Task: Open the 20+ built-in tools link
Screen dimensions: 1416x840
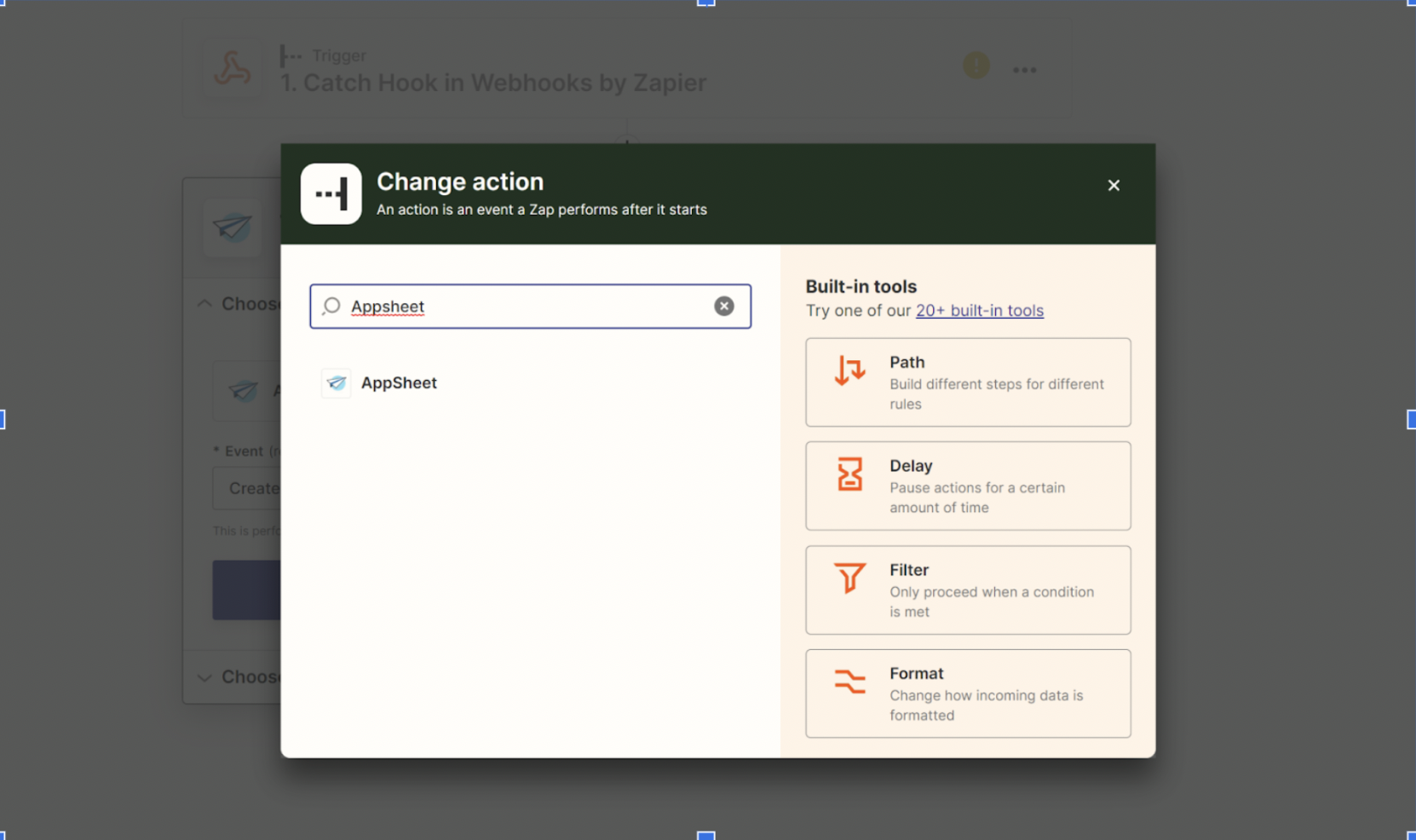Action: pyautogui.click(x=980, y=310)
